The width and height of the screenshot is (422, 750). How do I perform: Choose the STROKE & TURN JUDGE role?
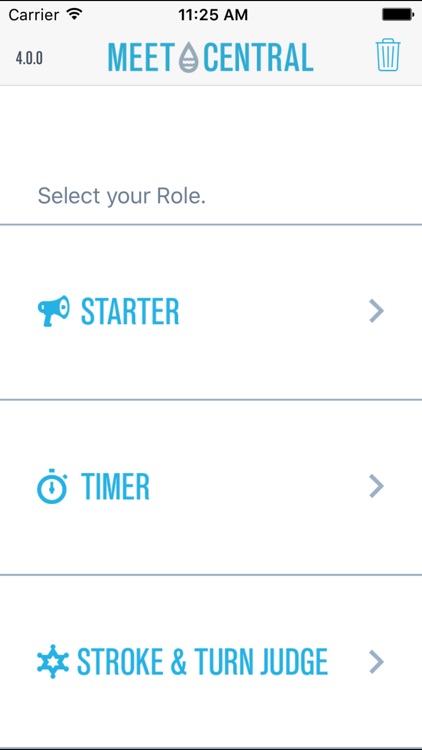(x=211, y=662)
